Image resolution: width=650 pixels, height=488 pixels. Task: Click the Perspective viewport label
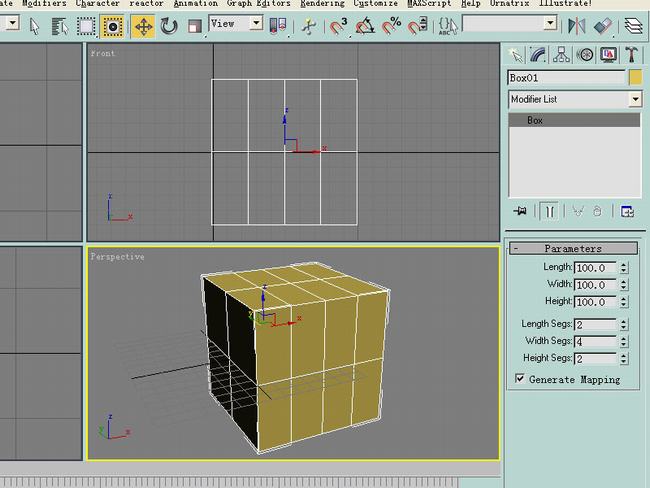(117, 257)
